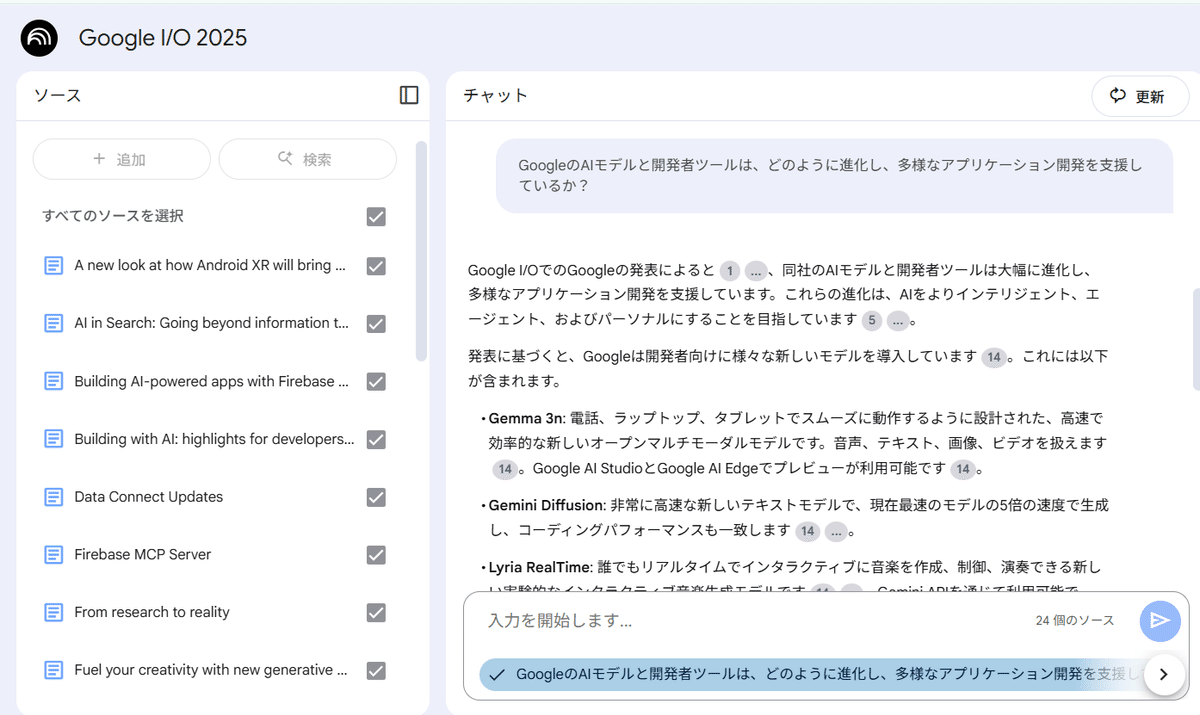Expand ellipsis citations in Gemini Diffusion bullet
Screen dimensions: 1200x715
(x=836, y=532)
